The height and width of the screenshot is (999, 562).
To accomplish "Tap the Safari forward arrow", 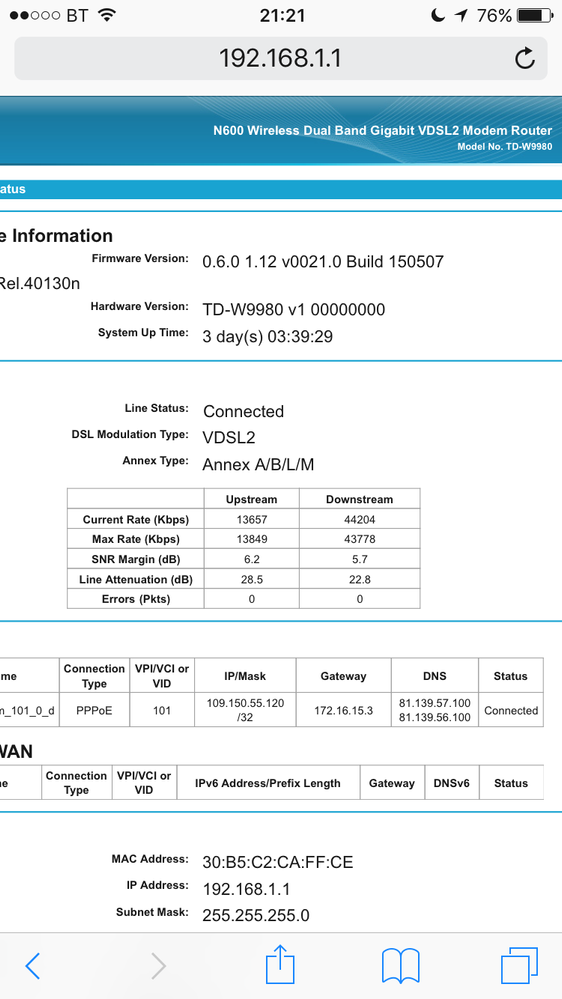I will (x=158, y=966).
